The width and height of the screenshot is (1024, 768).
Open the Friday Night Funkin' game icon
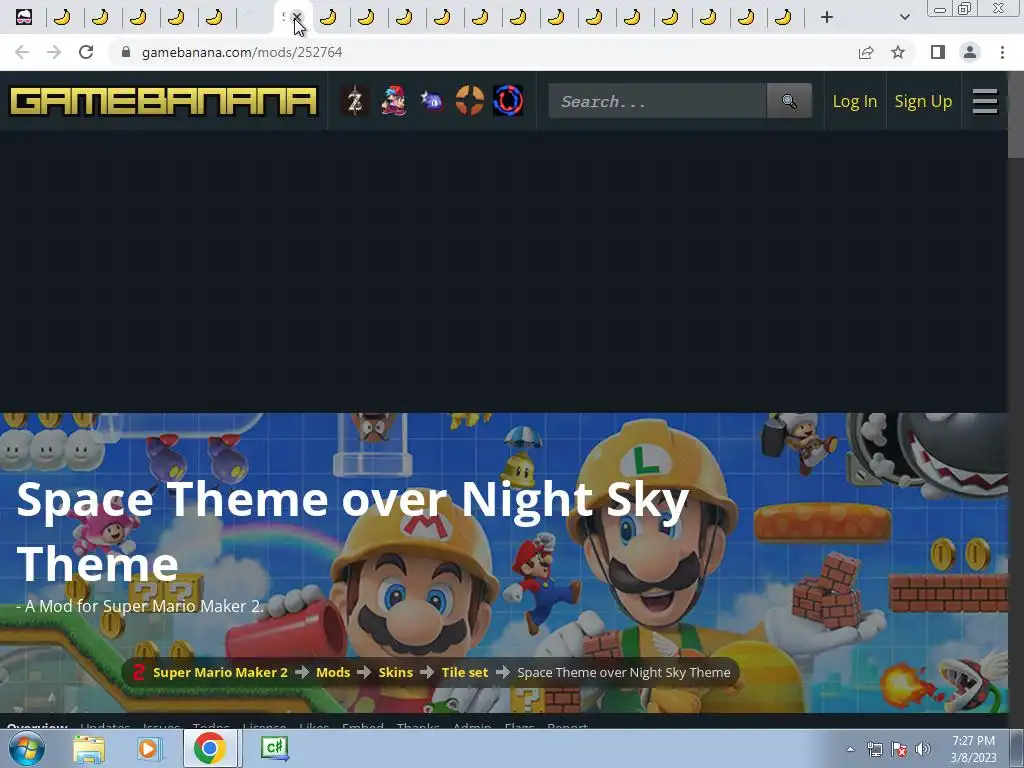coord(393,101)
